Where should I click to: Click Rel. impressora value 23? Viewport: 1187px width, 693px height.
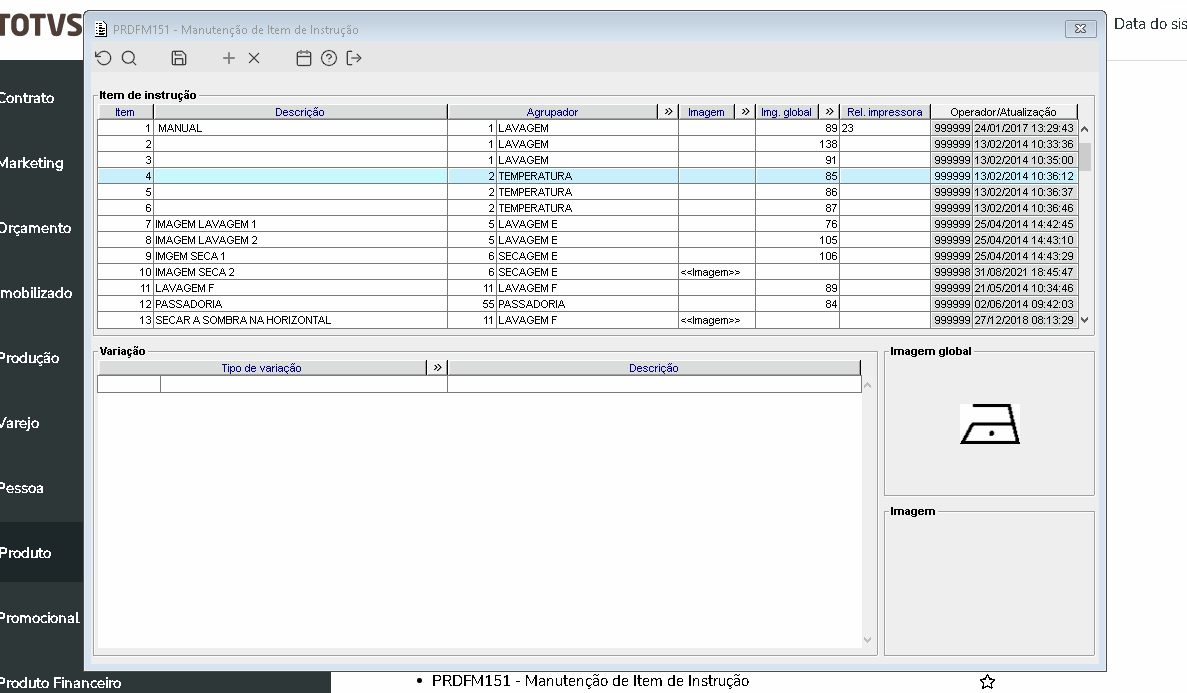point(885,128)
